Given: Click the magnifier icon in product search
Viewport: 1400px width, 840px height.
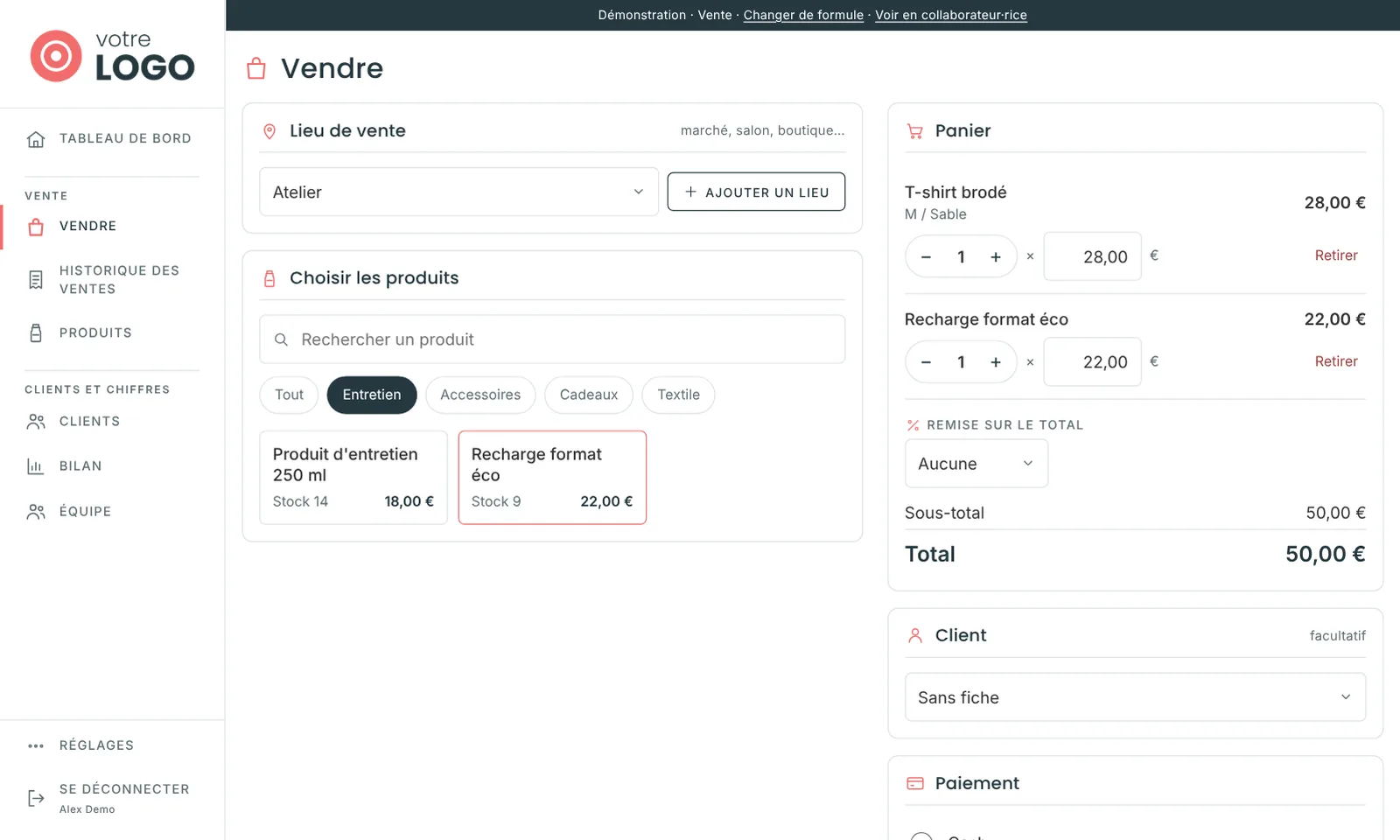Looking at the screenshot, I should pyautogui.click(x=281, y=339).
